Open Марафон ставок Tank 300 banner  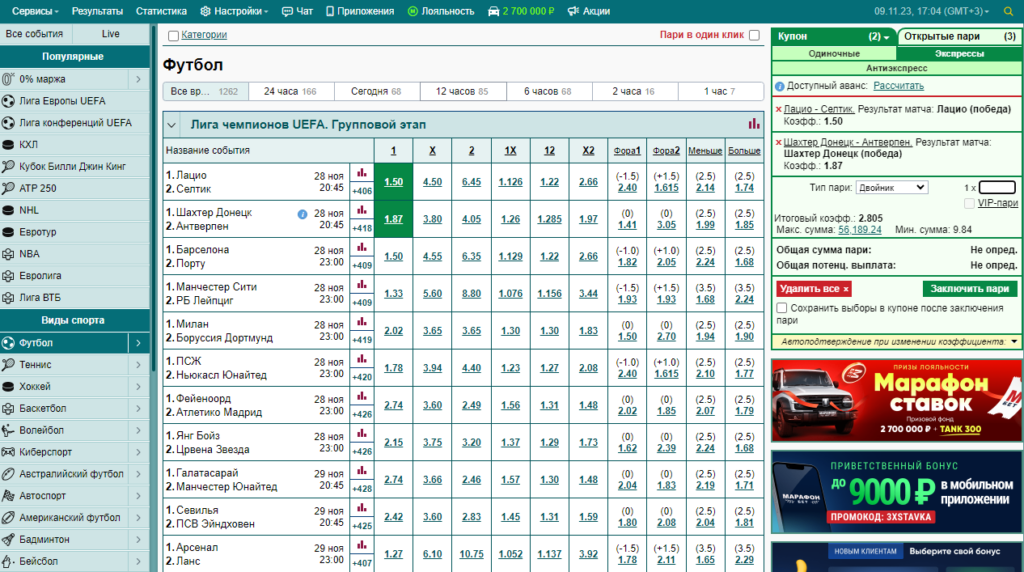897,401
